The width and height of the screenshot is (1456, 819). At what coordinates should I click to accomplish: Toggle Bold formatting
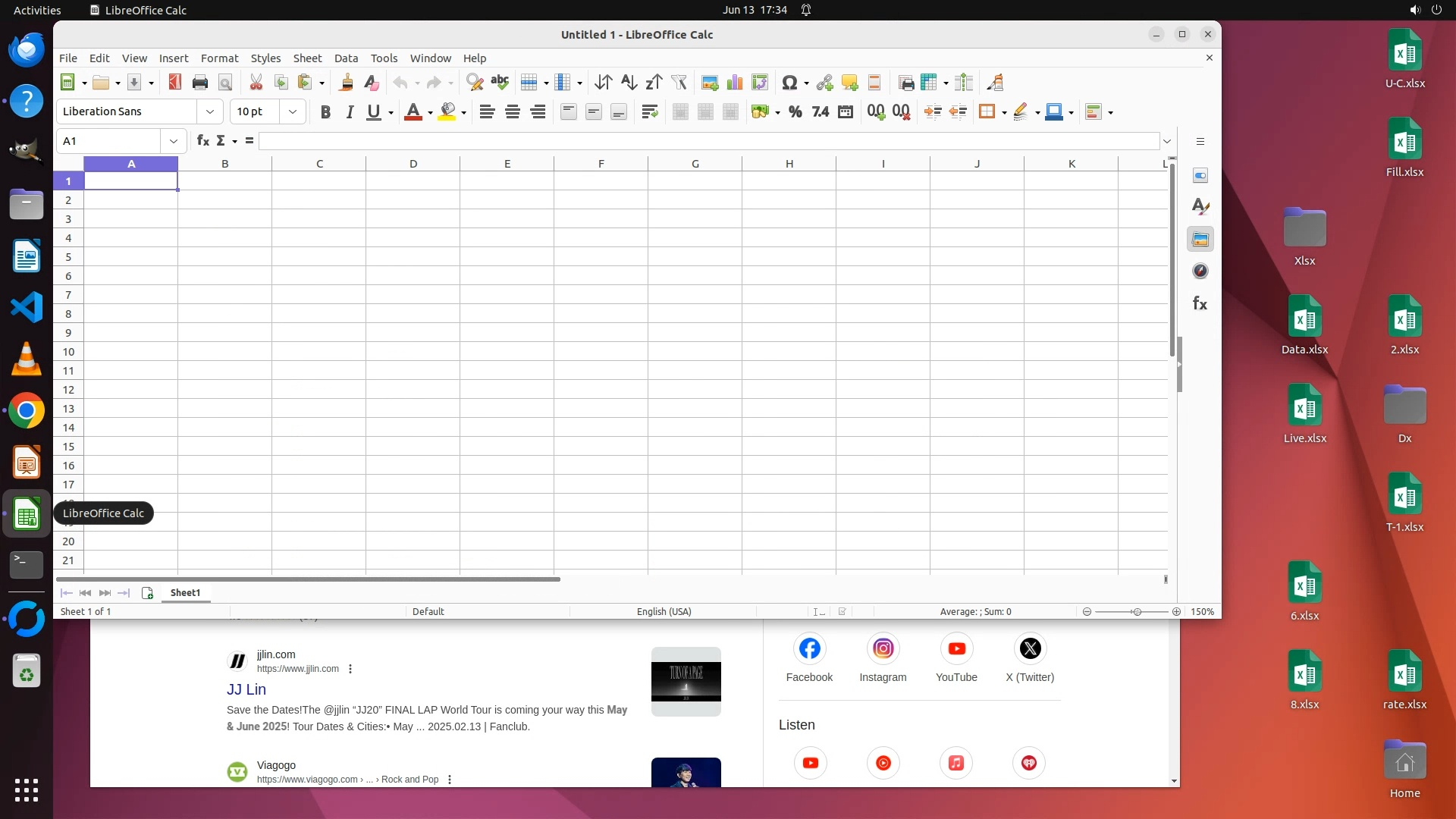coord(325,112)
